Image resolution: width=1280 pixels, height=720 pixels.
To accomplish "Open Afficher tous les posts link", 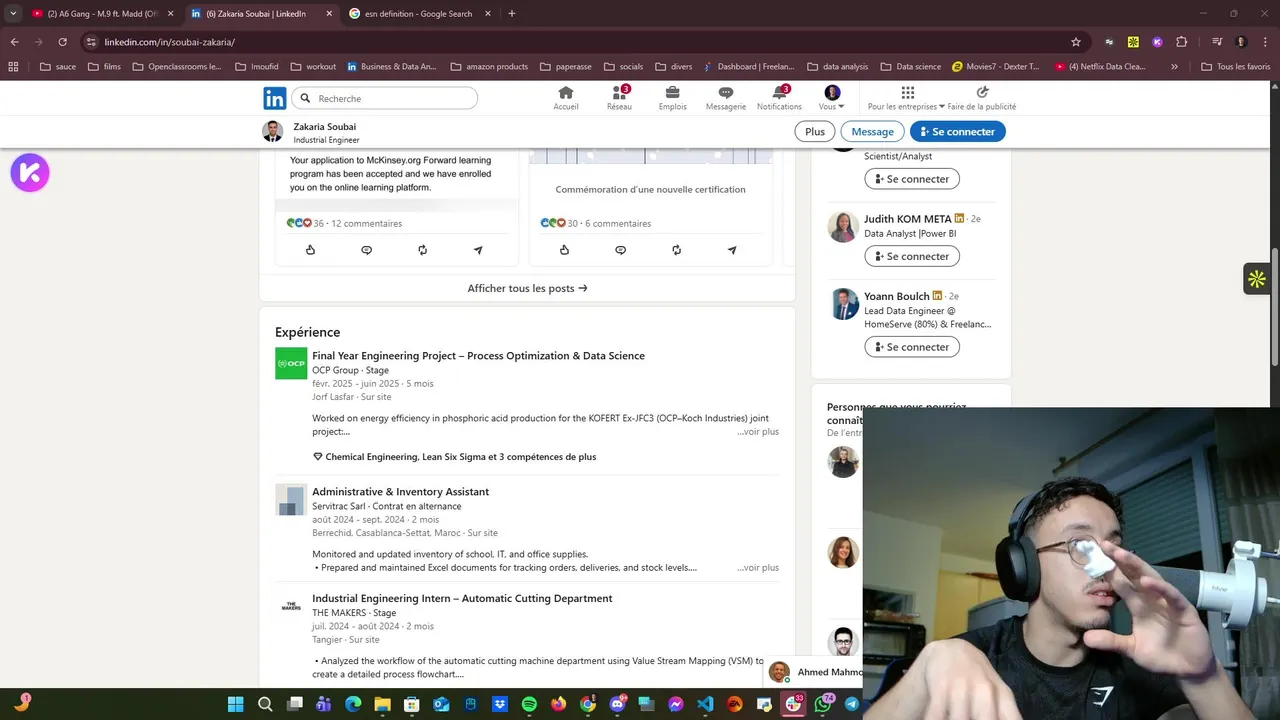I will click(x=527, y=288).
